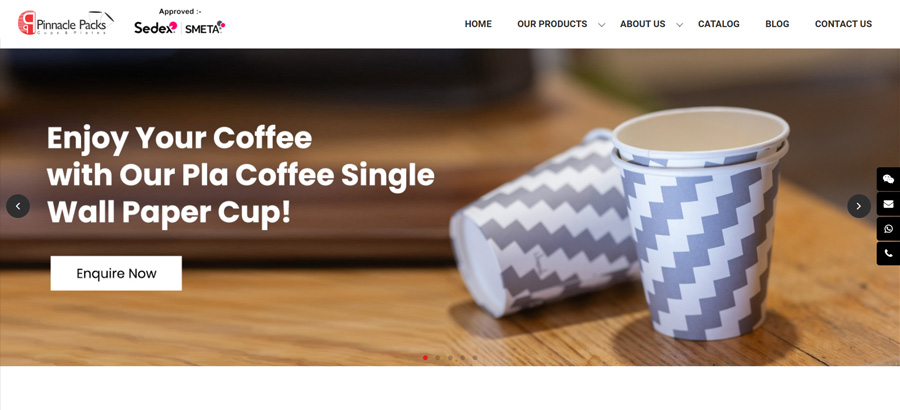Viewport: 900px width, 410px height.
Task: Jump to the last carousel dot
Action: point(475,358)
